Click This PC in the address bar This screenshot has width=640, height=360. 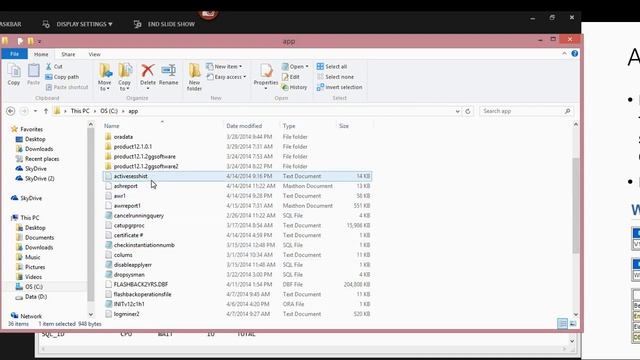point(80,111)
